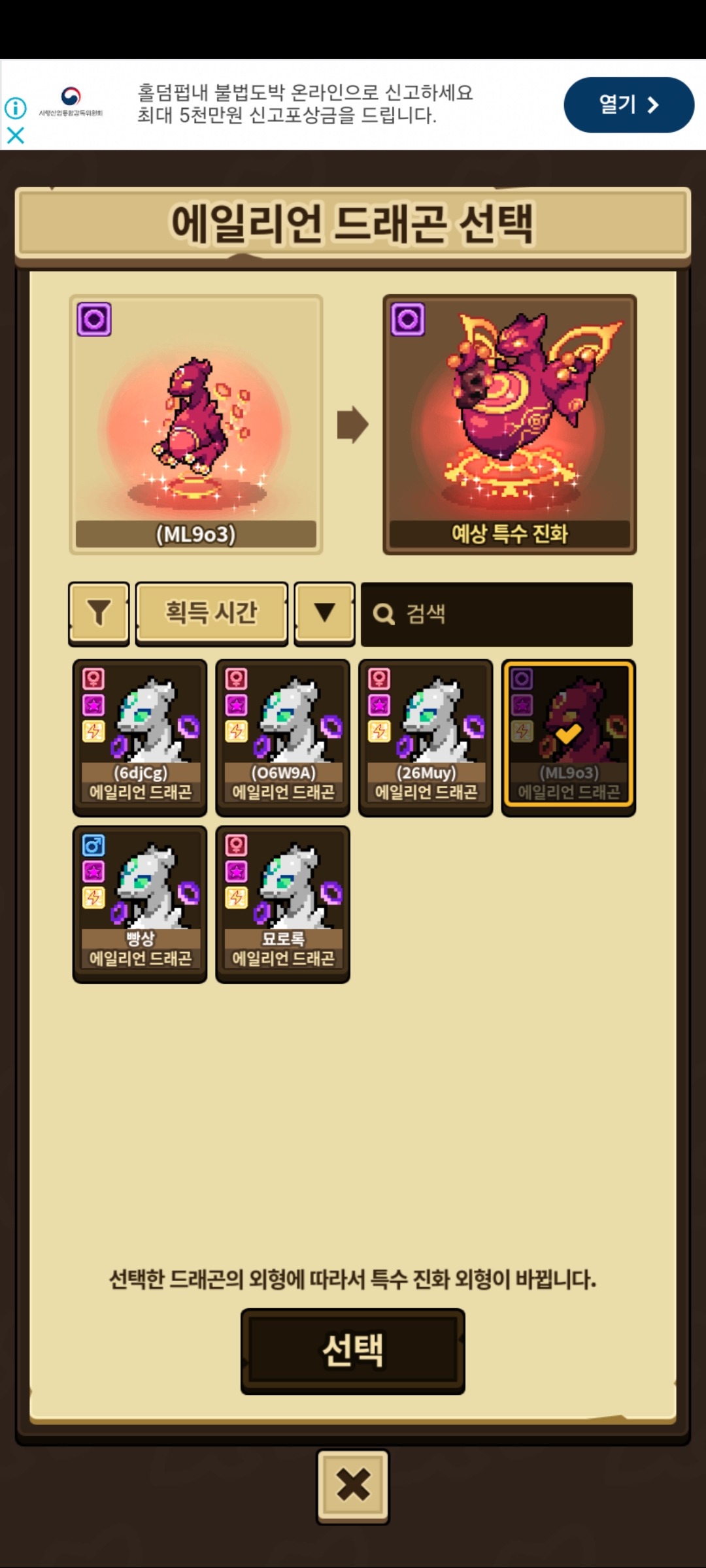This screenshot has height=1568, width=706.
Task: Click purple element icon on ML9o3 preview
Action: [x=94, y=319]
